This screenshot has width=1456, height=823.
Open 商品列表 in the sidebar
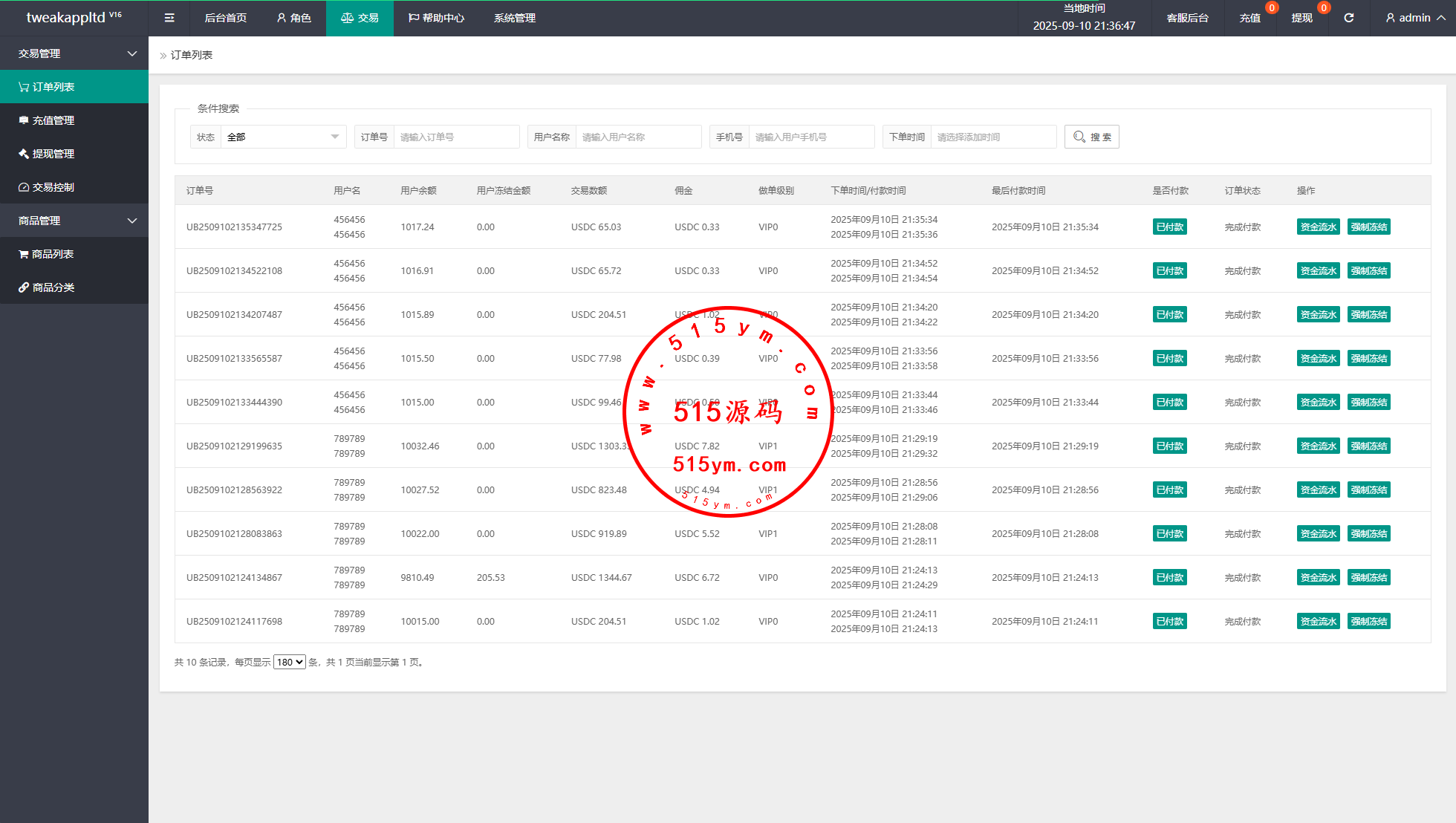[x=53, y=254]
